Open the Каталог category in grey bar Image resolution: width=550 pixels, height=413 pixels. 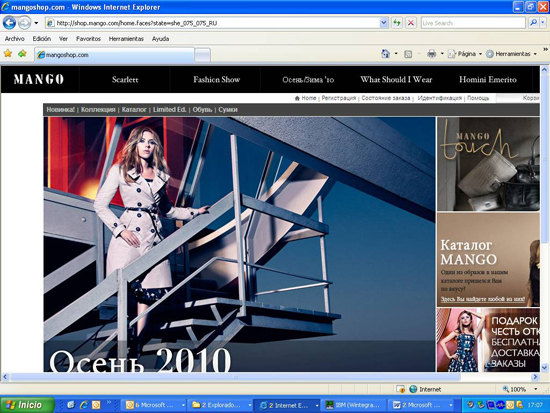[134, 110]
